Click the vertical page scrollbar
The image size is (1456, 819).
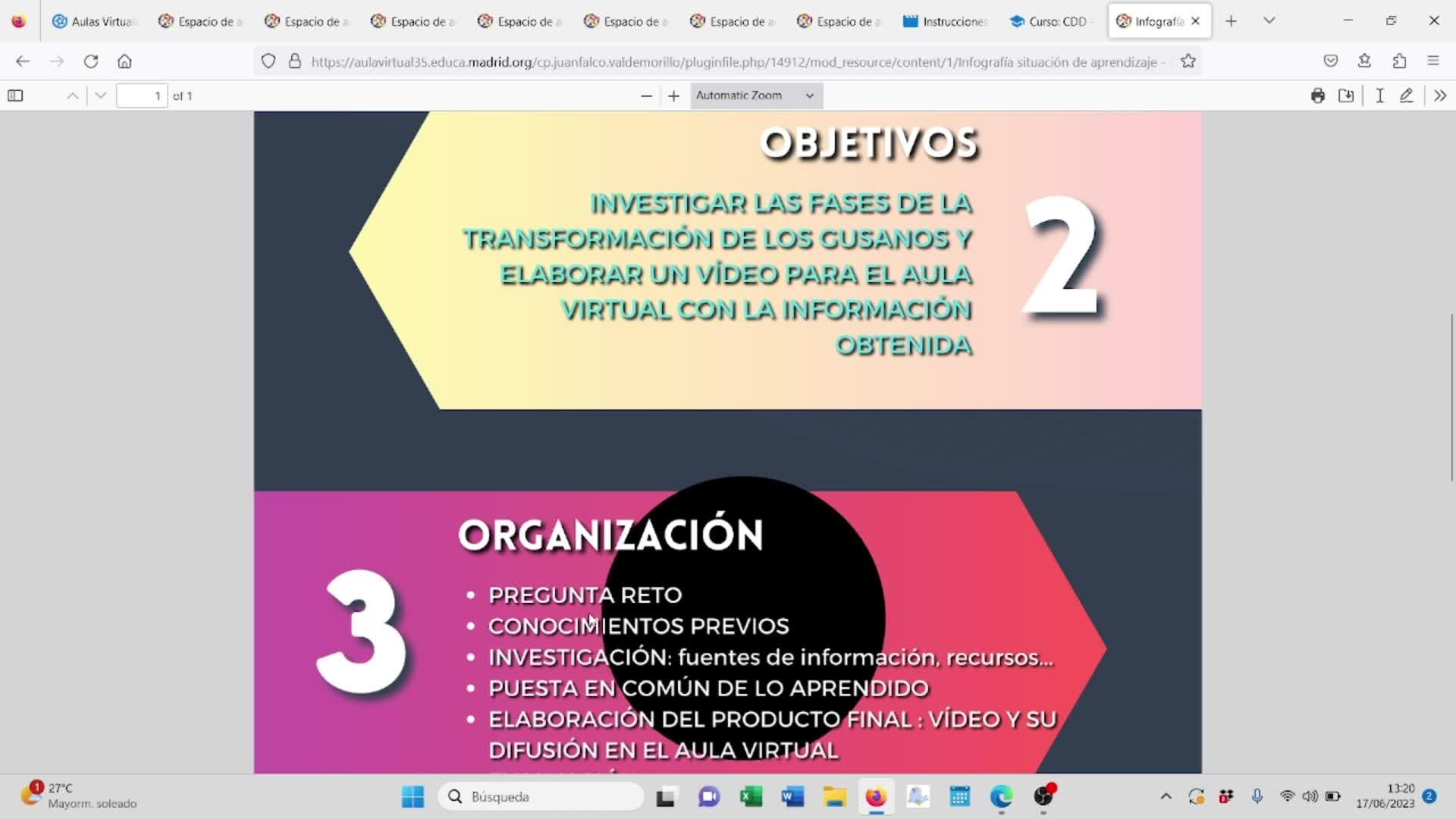tap(1451, 397)
